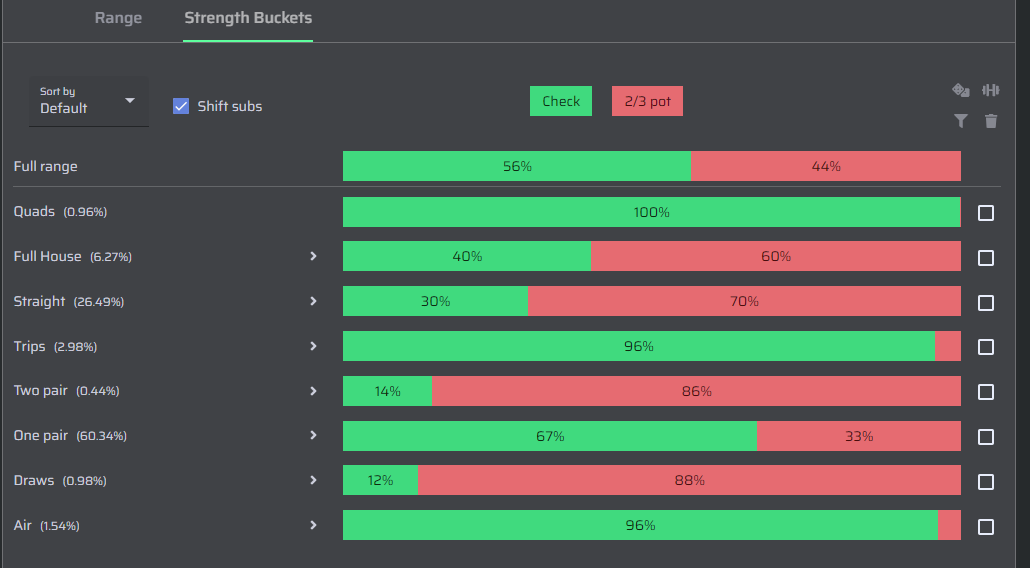Screen dimensions: 1030x568
Task: Click the Full range 56% green bar
Action: [x=517, y=166]
